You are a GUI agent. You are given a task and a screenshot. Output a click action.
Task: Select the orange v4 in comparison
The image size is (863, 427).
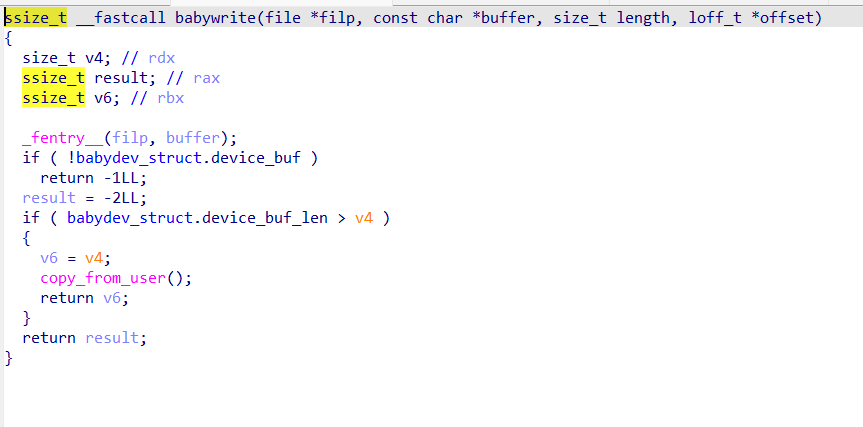pyautogui.click(x=364, y=218)
